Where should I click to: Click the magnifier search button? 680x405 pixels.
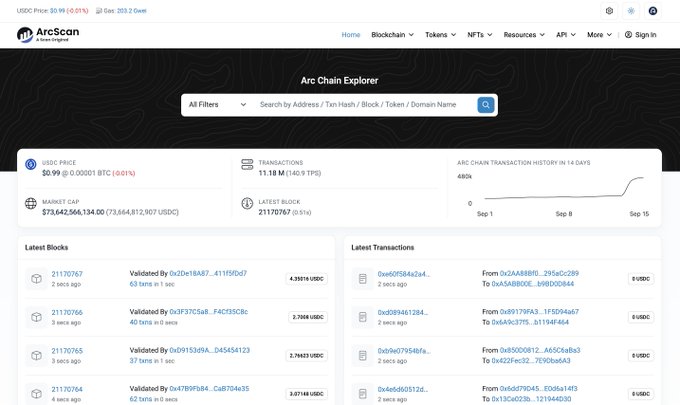(x=486, y=105)
